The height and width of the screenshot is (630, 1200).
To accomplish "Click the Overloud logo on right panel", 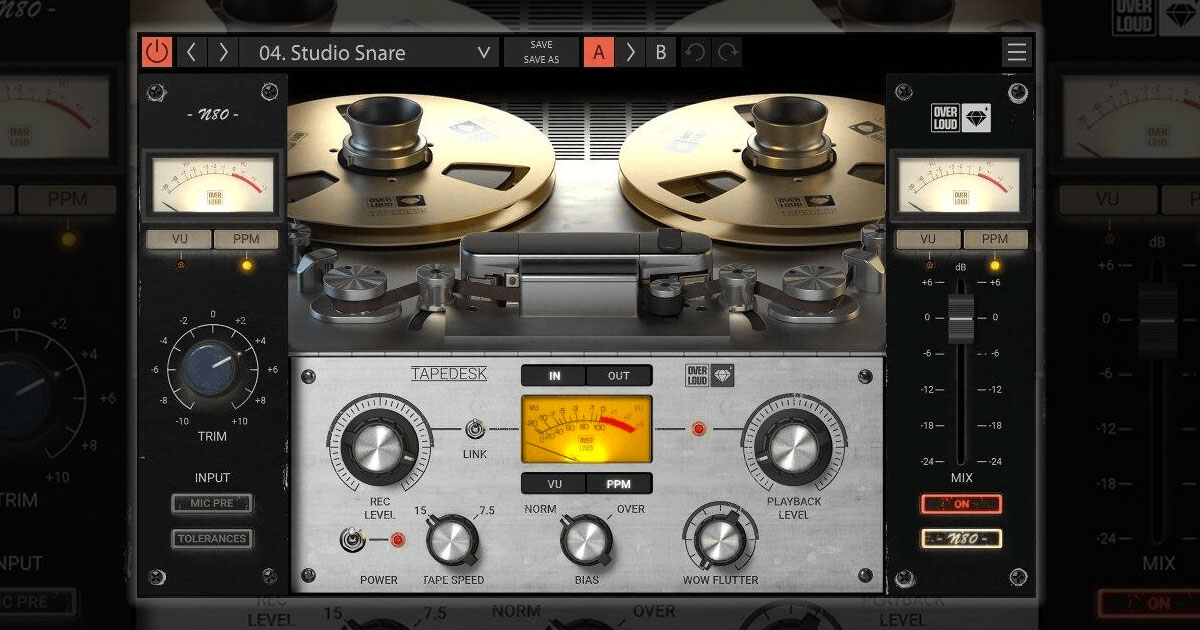I will point(961,117).
